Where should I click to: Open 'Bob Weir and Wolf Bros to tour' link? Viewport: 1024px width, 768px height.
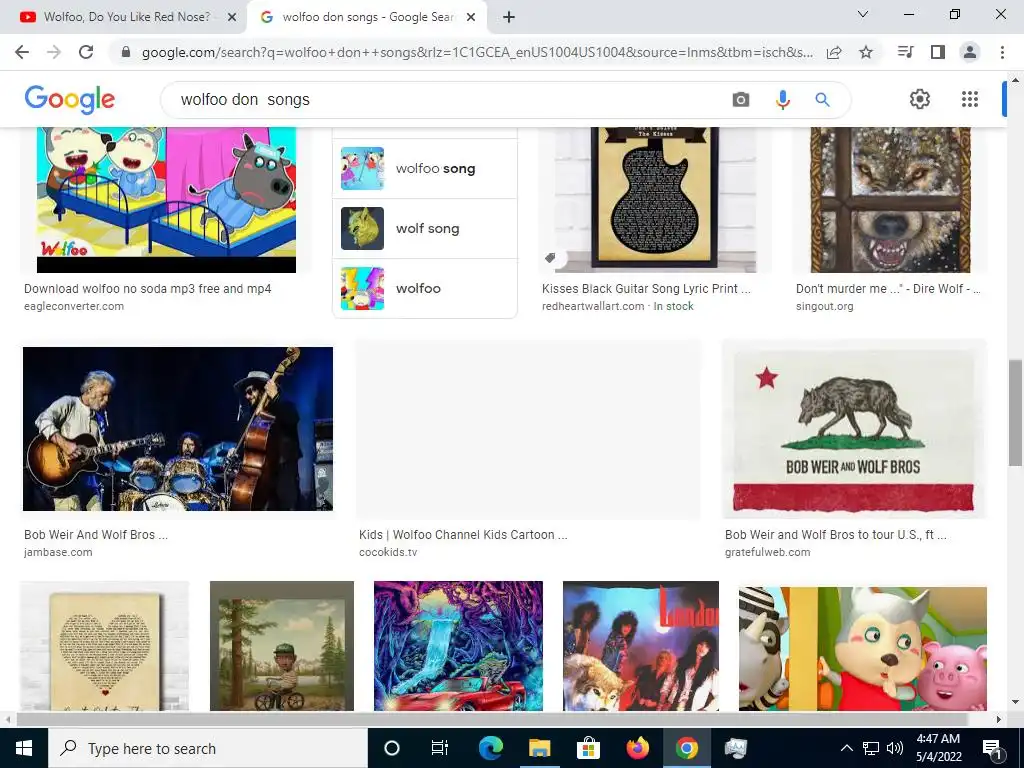(x=836, y=534)
